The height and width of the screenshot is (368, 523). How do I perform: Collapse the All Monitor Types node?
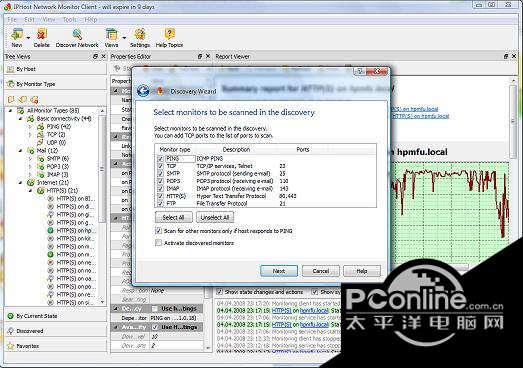coord(10,111)
